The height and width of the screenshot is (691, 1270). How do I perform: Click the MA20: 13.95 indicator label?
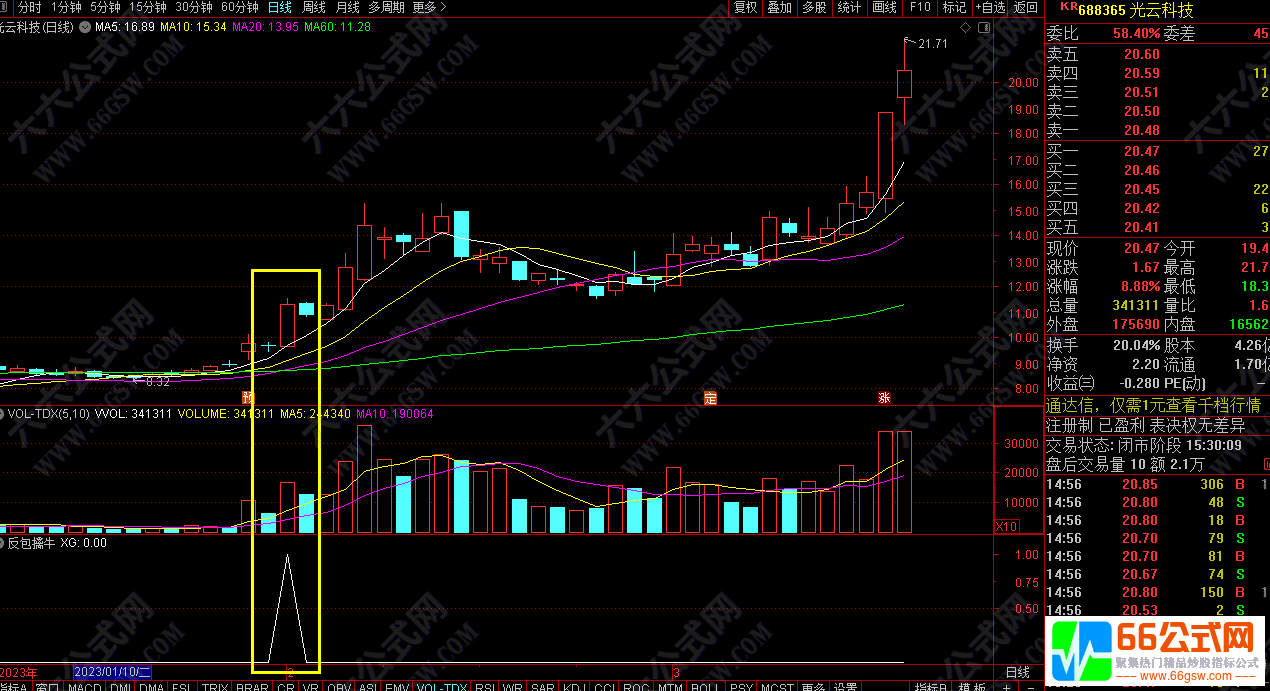(x=267, y=27)
